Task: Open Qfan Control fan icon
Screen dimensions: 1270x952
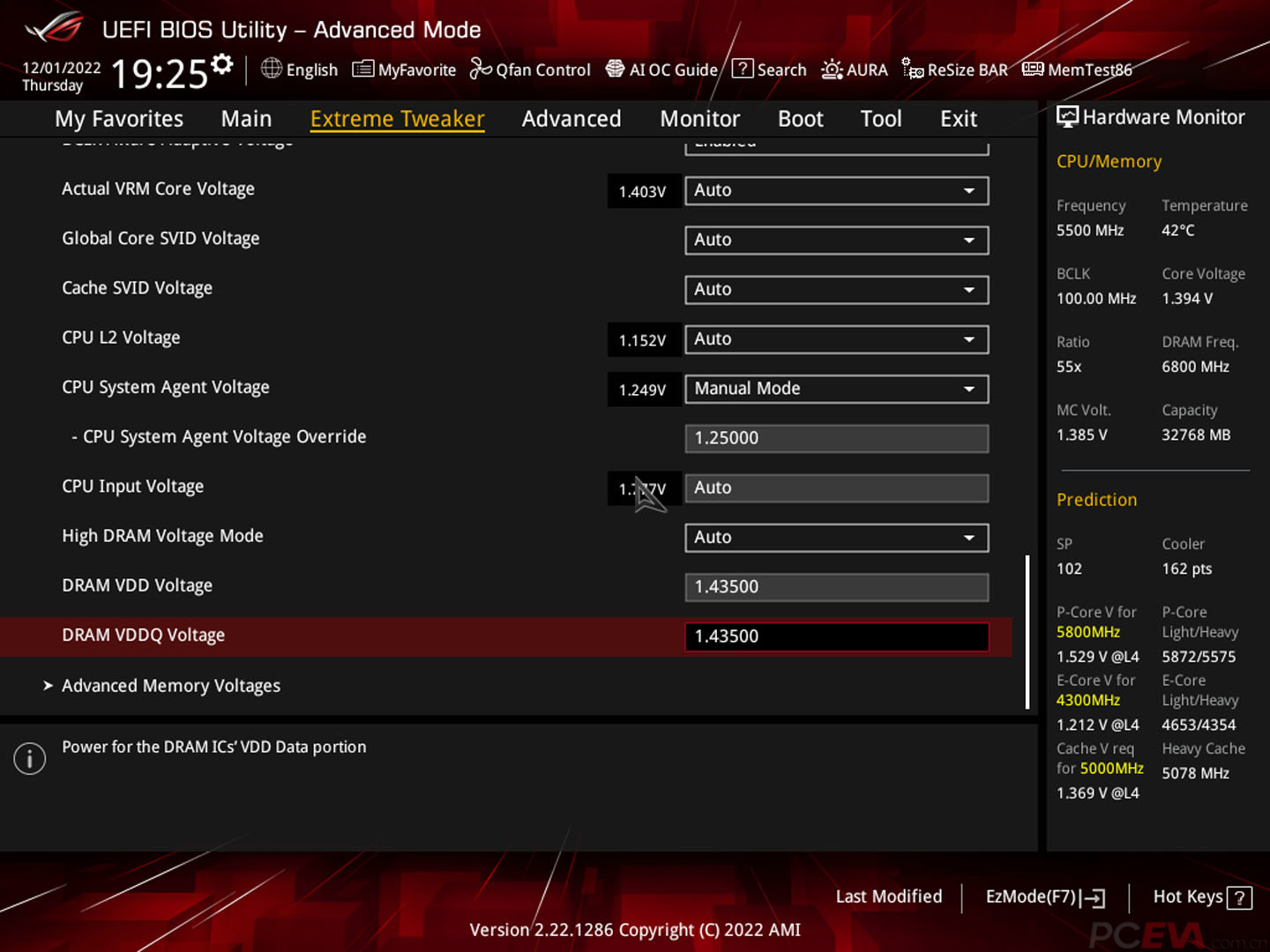Action: [481, 69]
